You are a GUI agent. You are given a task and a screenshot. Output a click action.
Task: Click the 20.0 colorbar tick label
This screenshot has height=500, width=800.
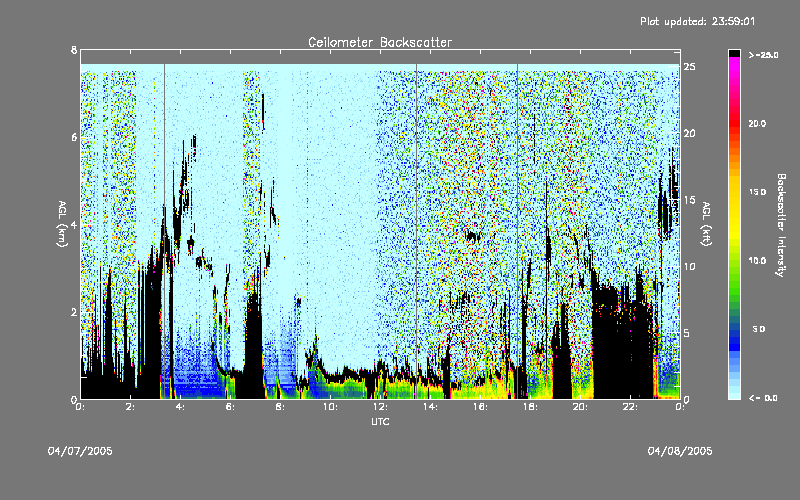(757, 124)
